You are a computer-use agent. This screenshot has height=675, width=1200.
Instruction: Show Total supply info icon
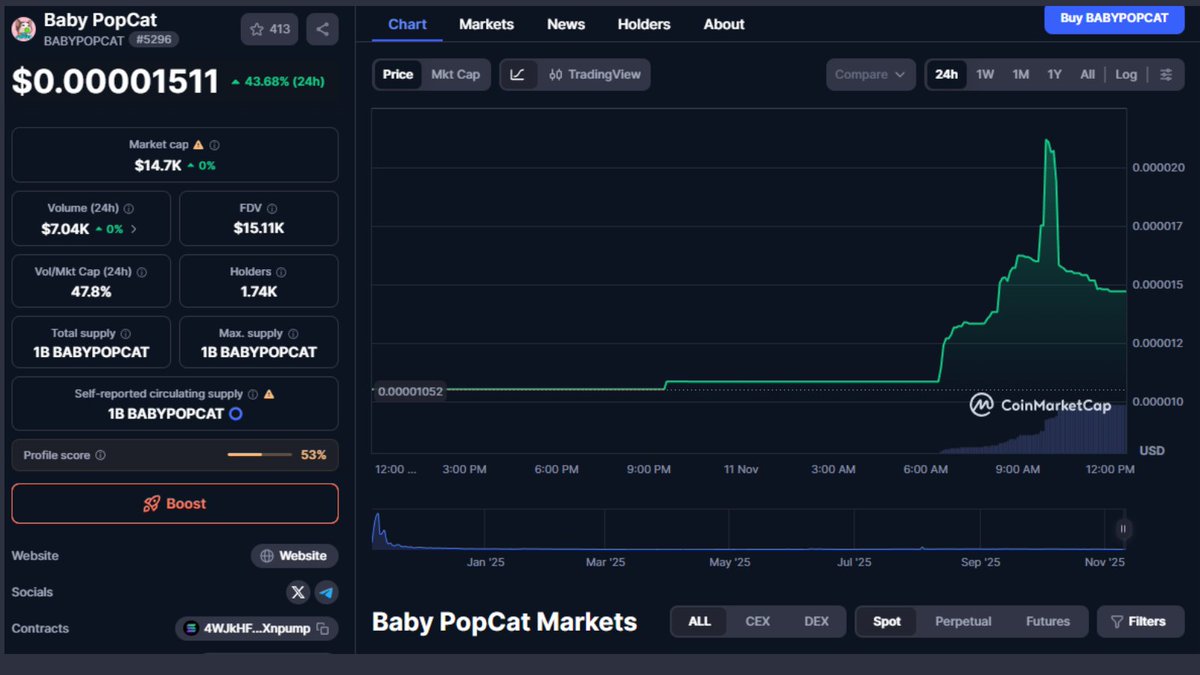[125, 334]
